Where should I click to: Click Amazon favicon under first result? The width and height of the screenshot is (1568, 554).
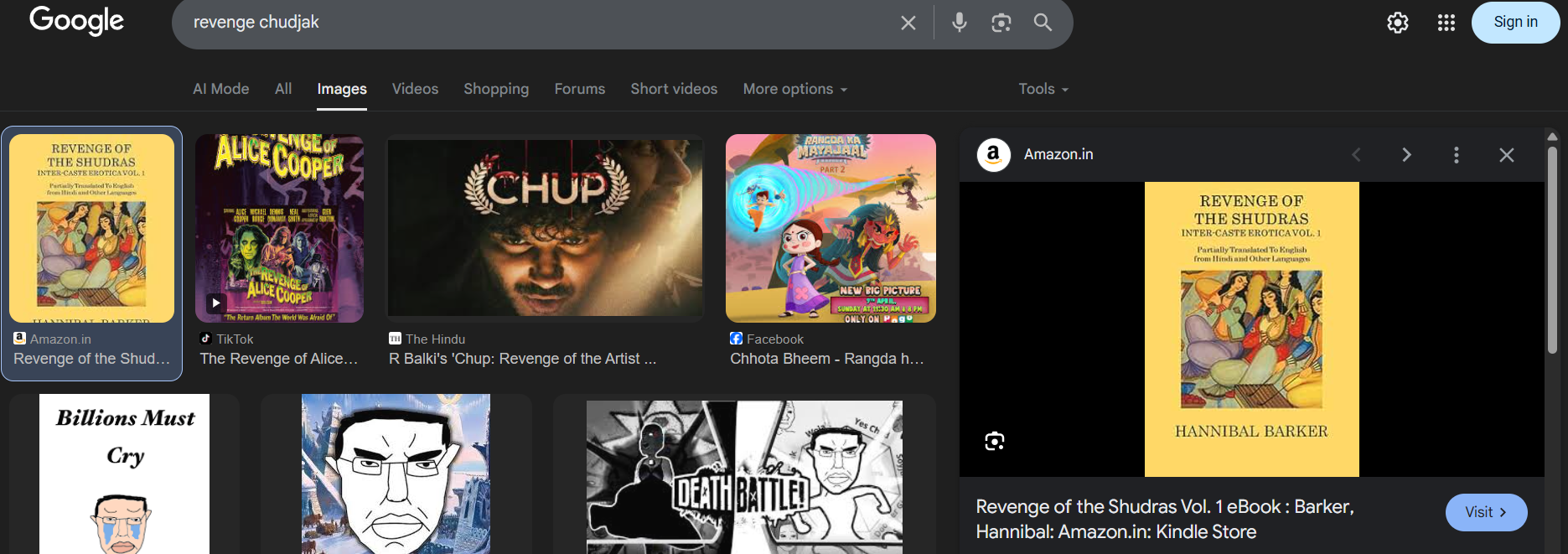(x=19, y=339)
